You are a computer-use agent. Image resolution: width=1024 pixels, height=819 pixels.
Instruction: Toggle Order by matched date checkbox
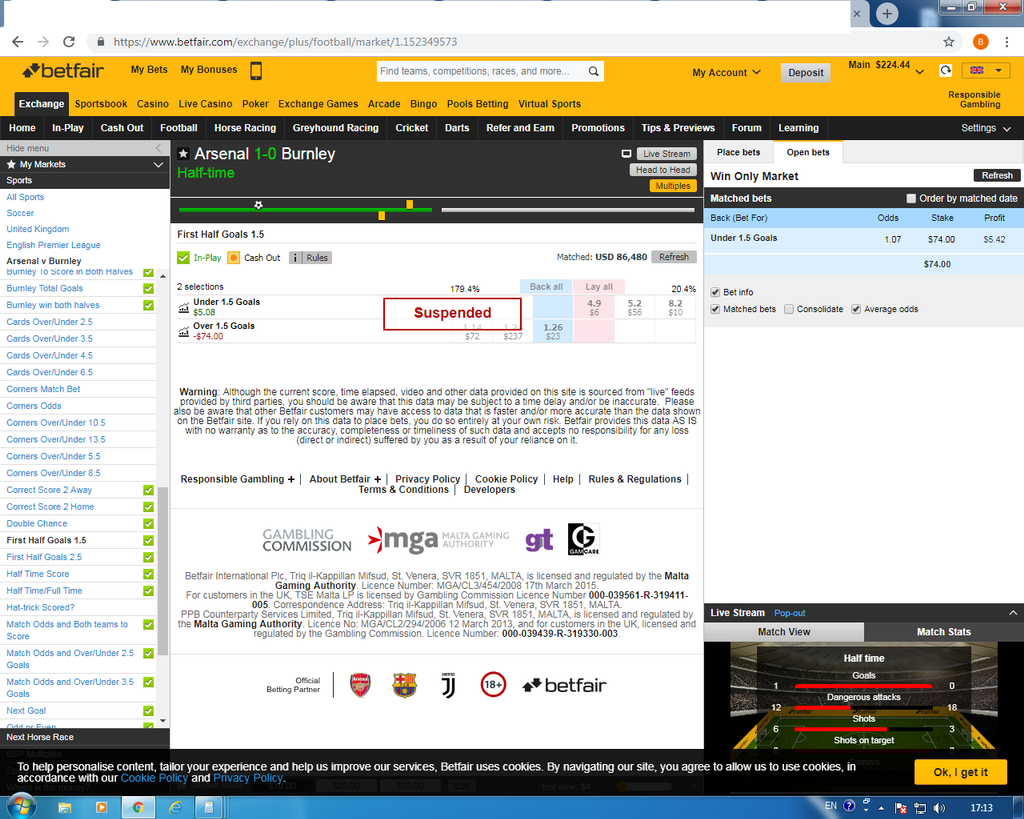pyautogui.click(x=911, y=198)
